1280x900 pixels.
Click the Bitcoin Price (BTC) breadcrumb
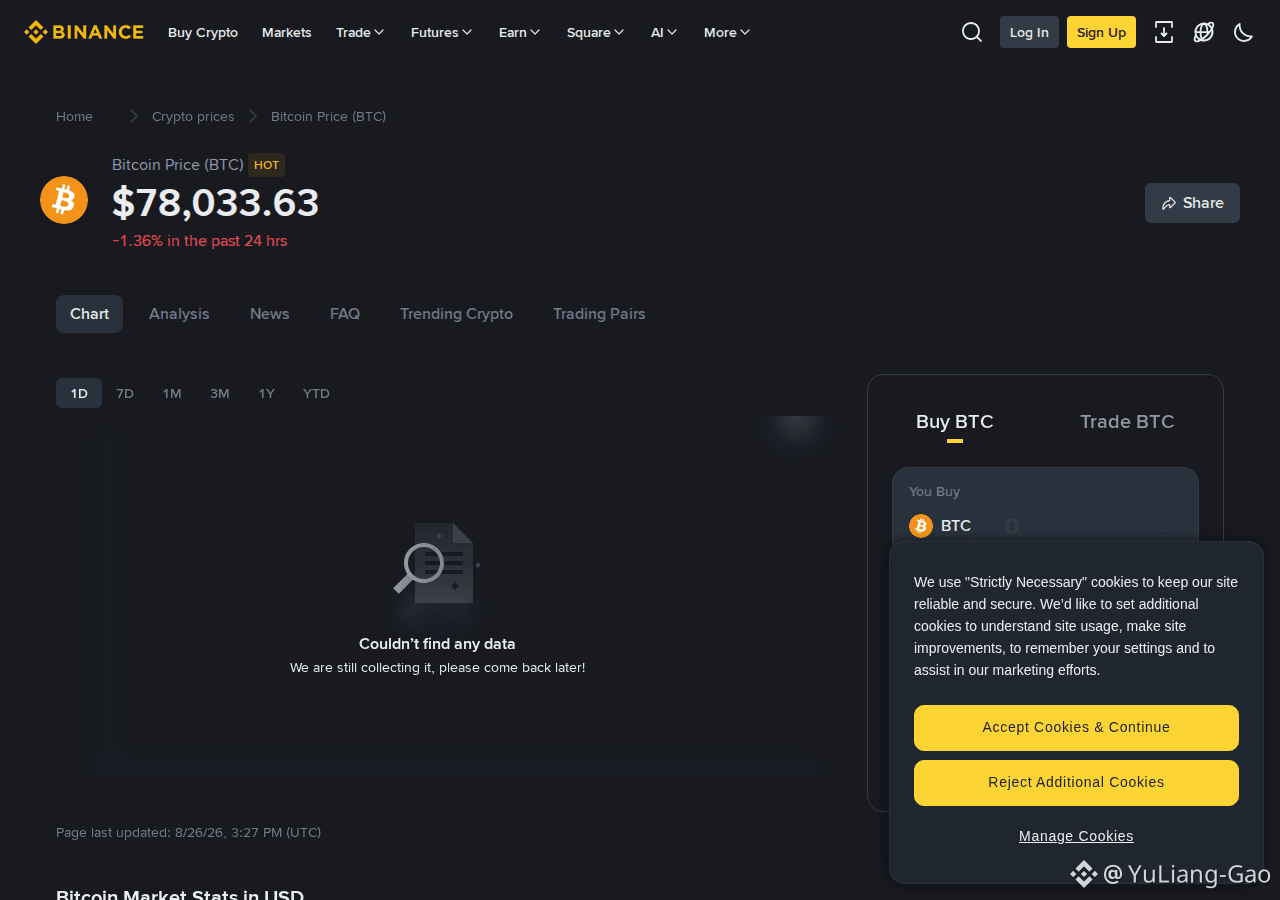pyautogui.click(x=328, y=116)
